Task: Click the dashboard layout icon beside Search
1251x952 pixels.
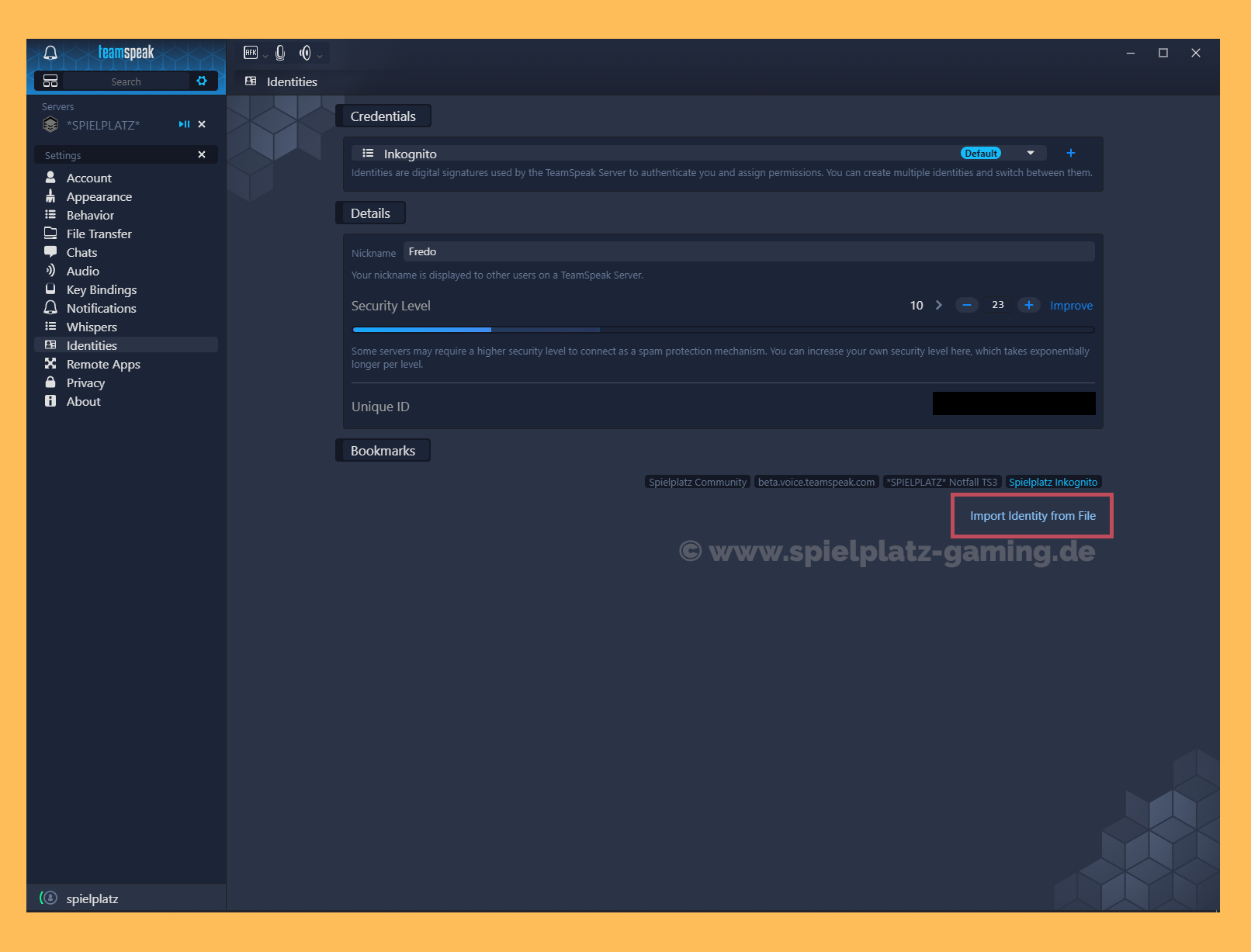Action: (x=50, y=81)
